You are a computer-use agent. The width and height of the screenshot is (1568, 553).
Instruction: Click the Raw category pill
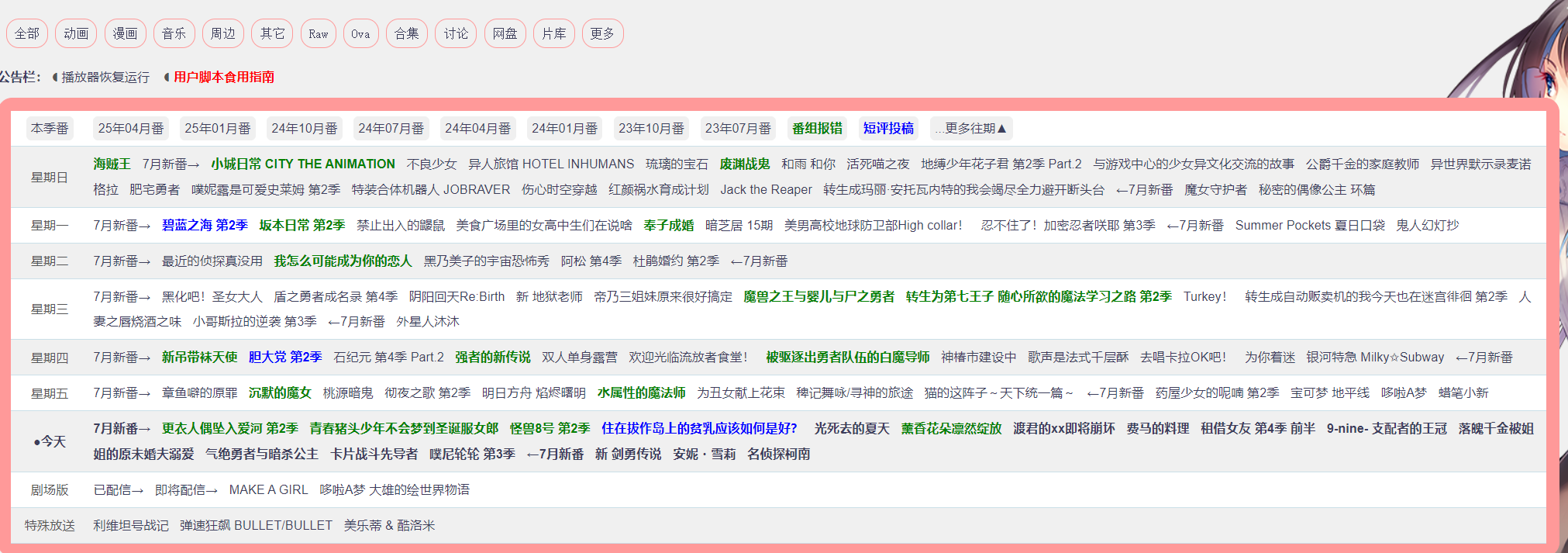click(x=318, y=33)
